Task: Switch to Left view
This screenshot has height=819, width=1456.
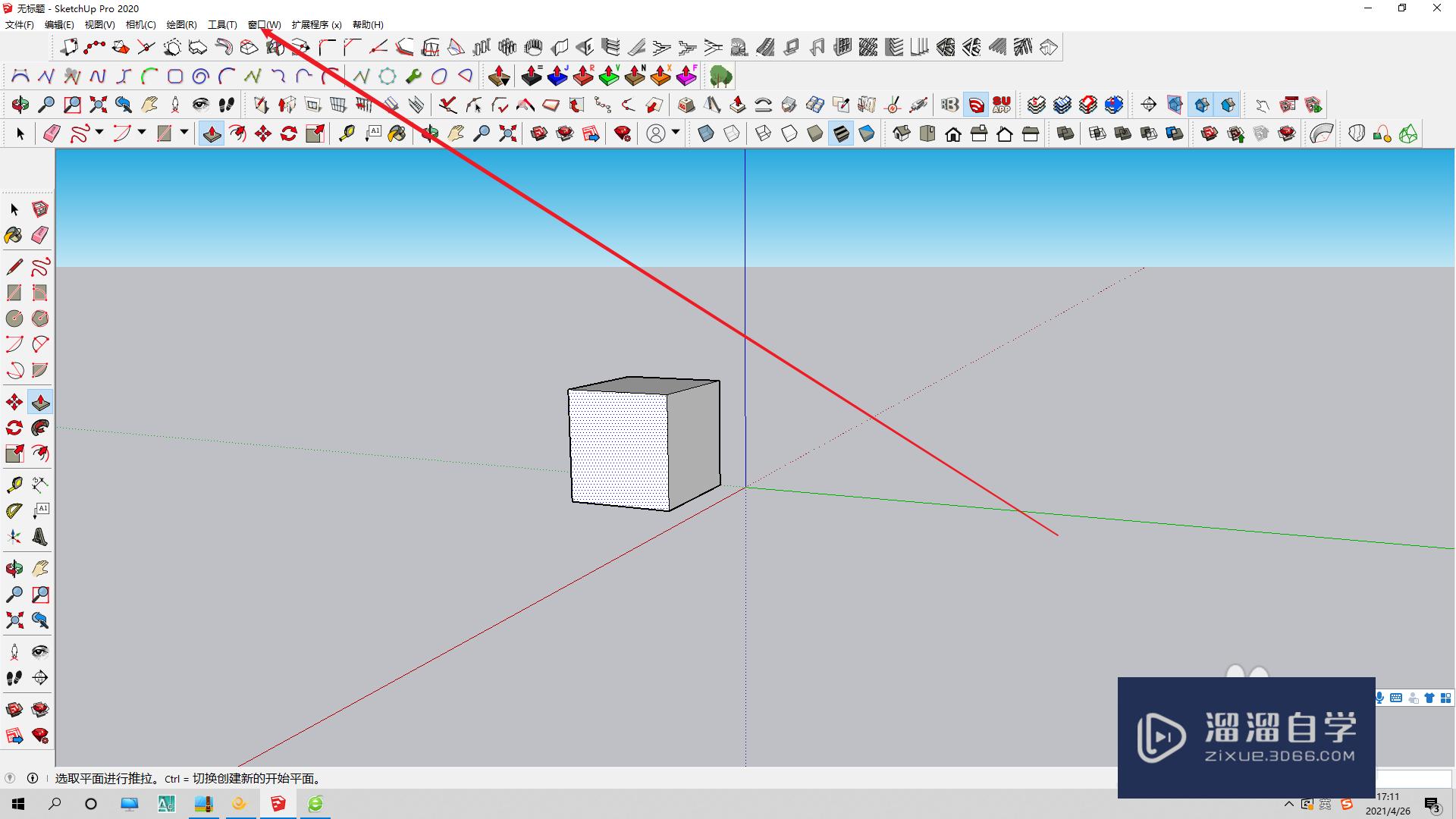Action: (x=1031, y=134)
